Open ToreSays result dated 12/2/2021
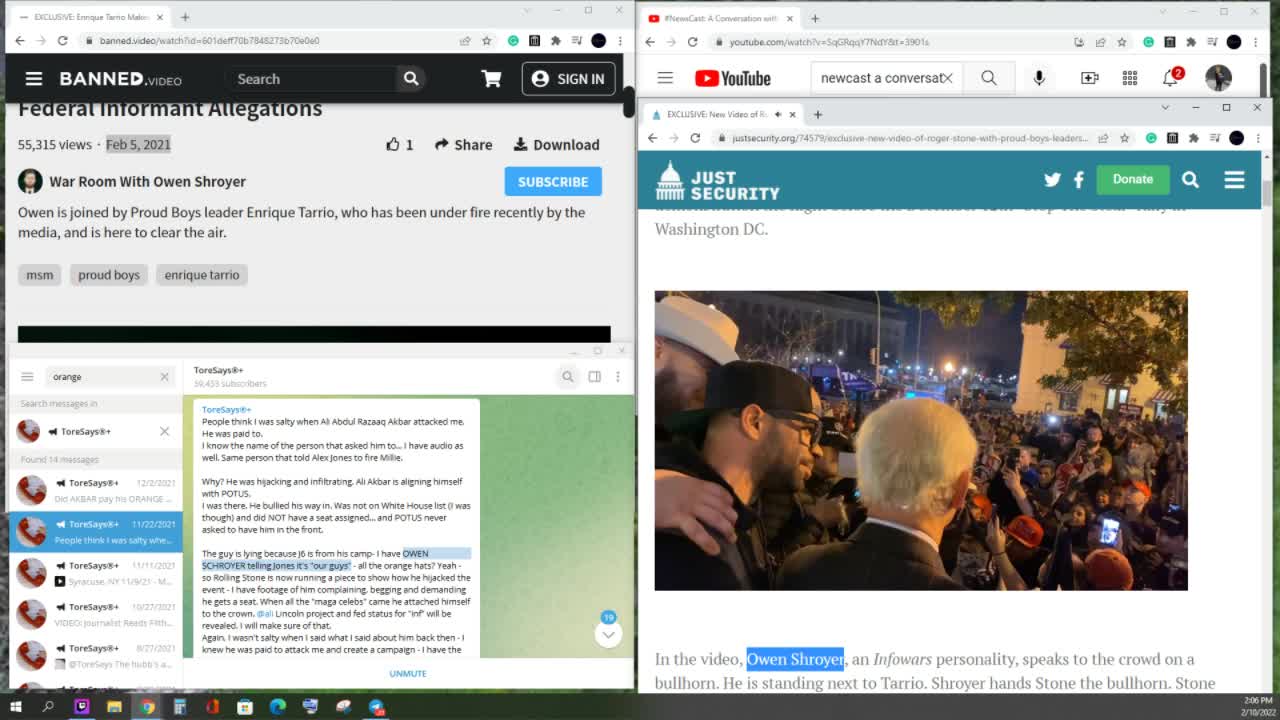The height and width of the screenshot is (720, 1280). tap(96, 490)
